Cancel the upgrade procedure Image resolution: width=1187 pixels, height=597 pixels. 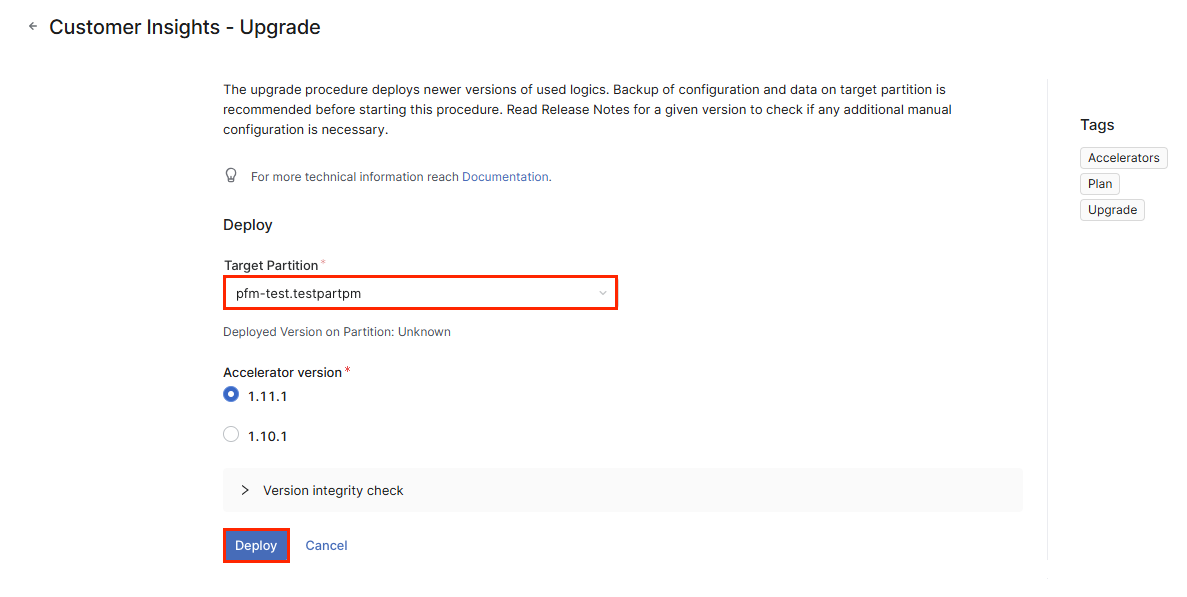(326, 546)
